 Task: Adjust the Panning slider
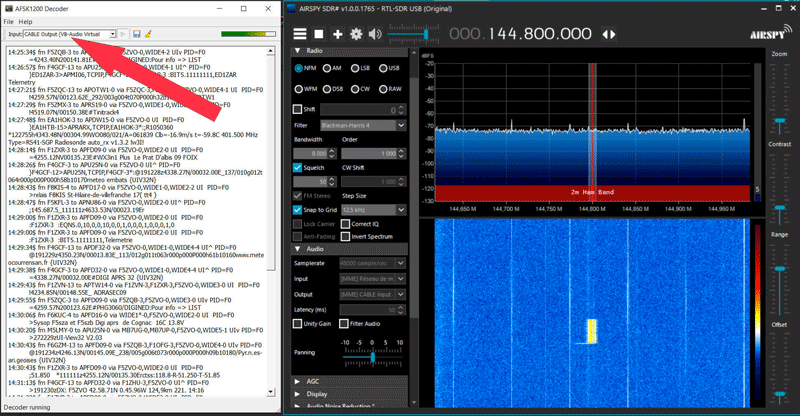(x=372, y=358)
